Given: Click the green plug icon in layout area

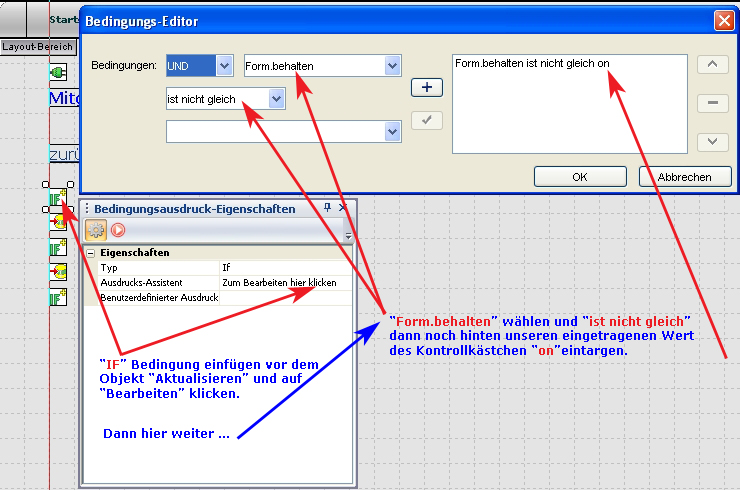Looking at the screenshot, I should (57, 73).
